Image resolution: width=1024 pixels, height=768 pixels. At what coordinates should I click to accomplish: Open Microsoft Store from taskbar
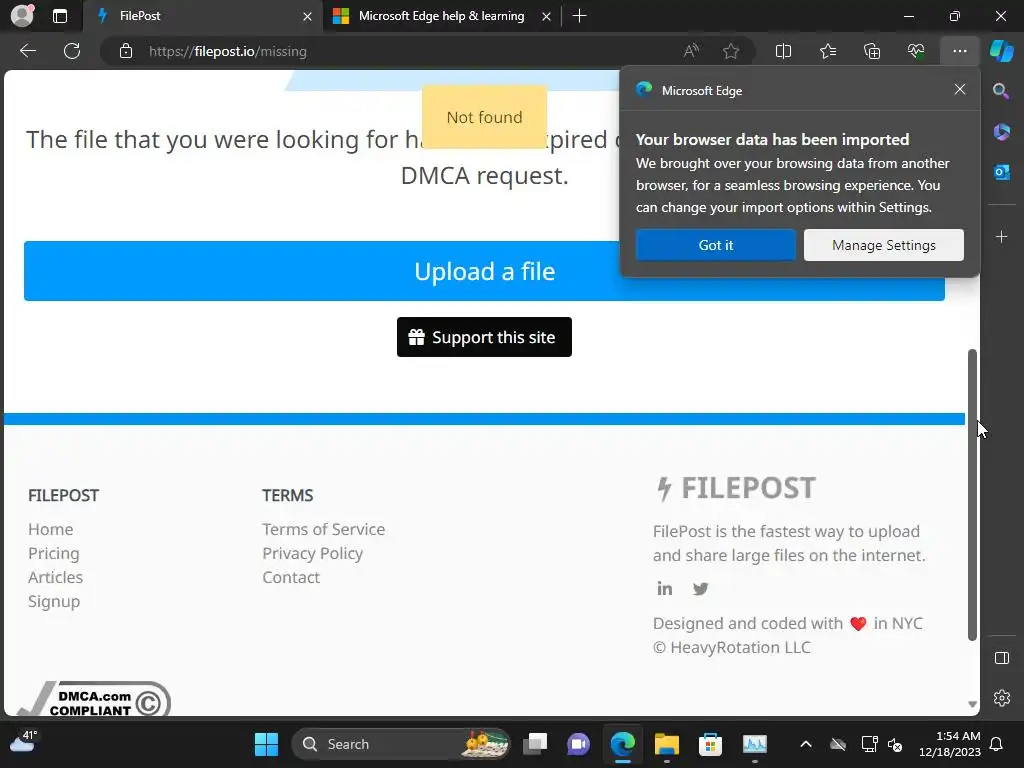tap(710, 744)
